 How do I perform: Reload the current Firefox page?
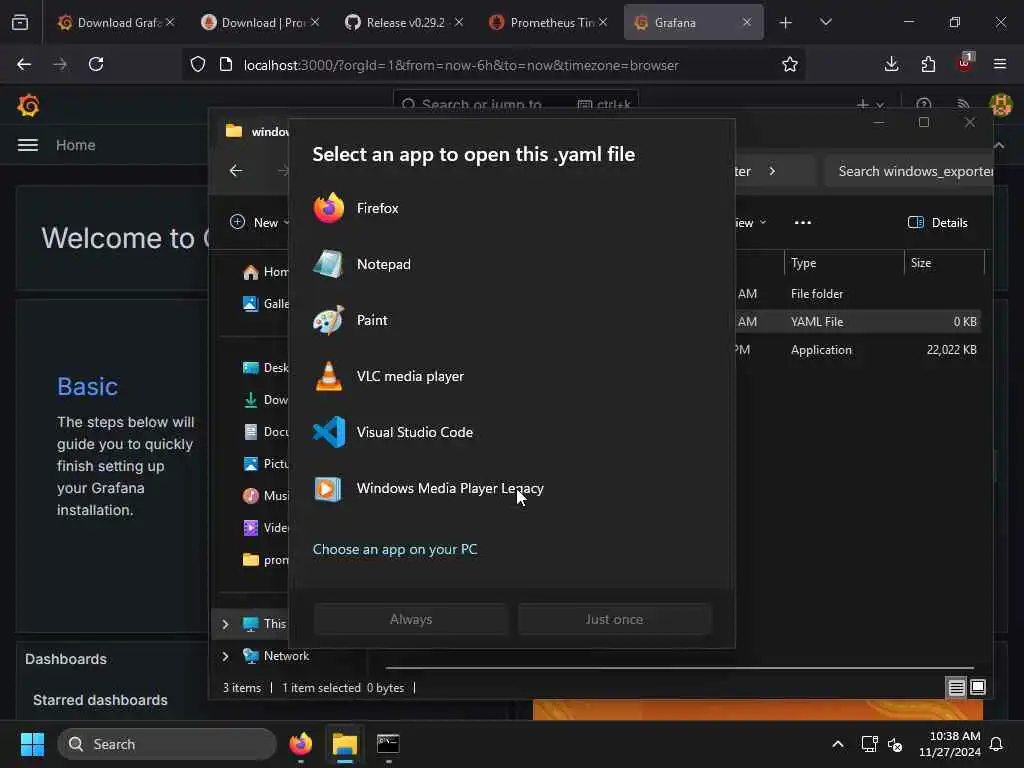(96, 64)
